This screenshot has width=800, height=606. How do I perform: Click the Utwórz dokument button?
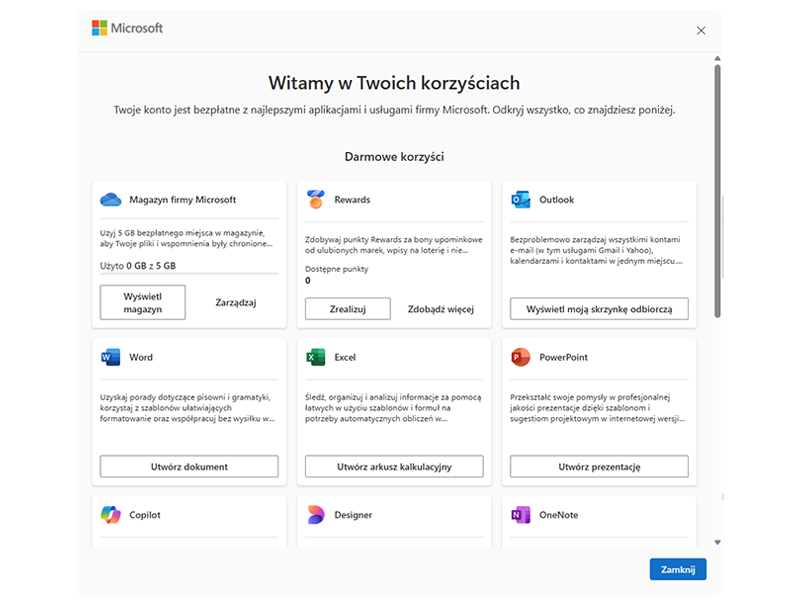tap(189, 466)
